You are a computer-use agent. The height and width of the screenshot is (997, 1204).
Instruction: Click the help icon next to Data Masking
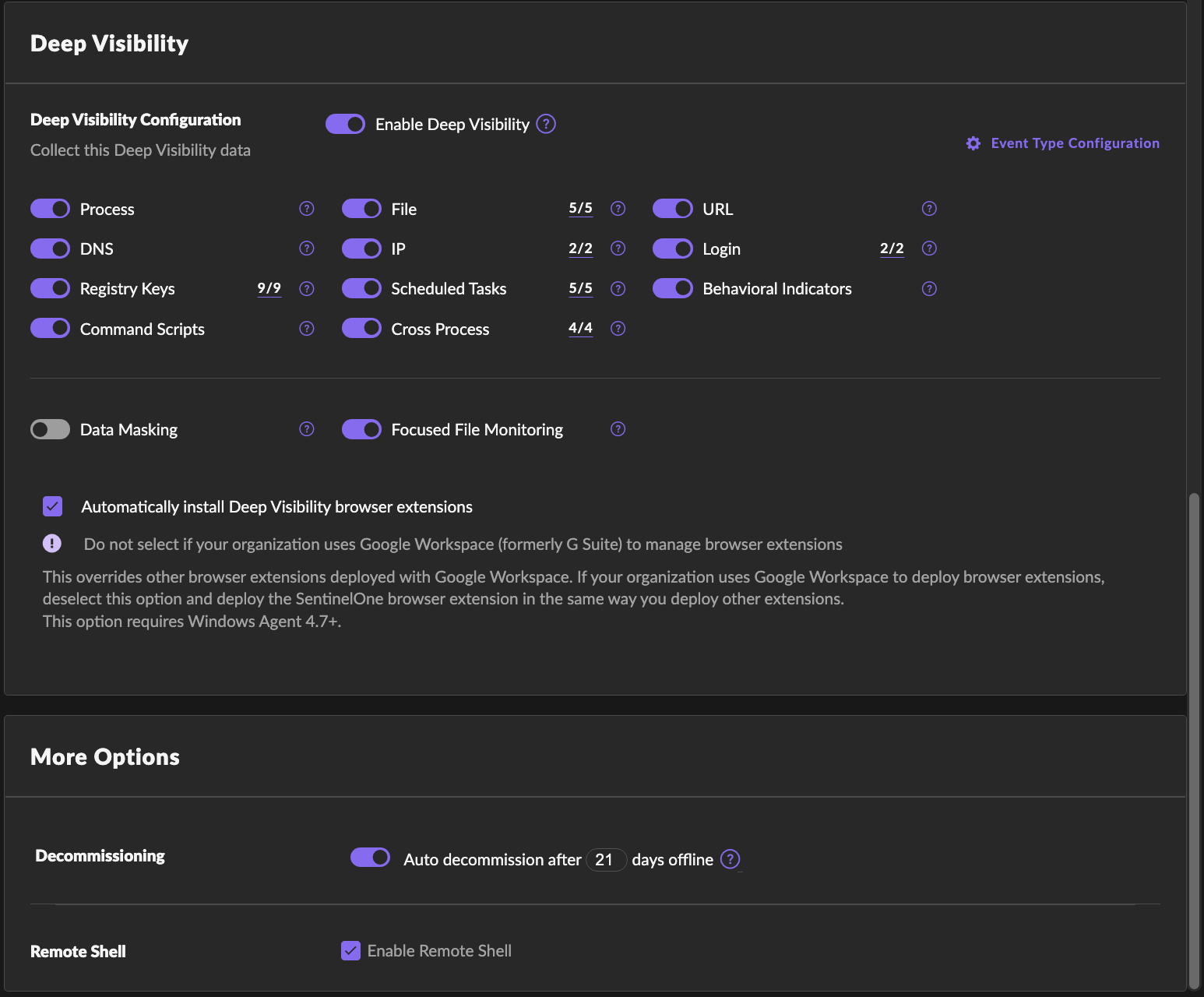pyautogui.click(x=307, y=429)
